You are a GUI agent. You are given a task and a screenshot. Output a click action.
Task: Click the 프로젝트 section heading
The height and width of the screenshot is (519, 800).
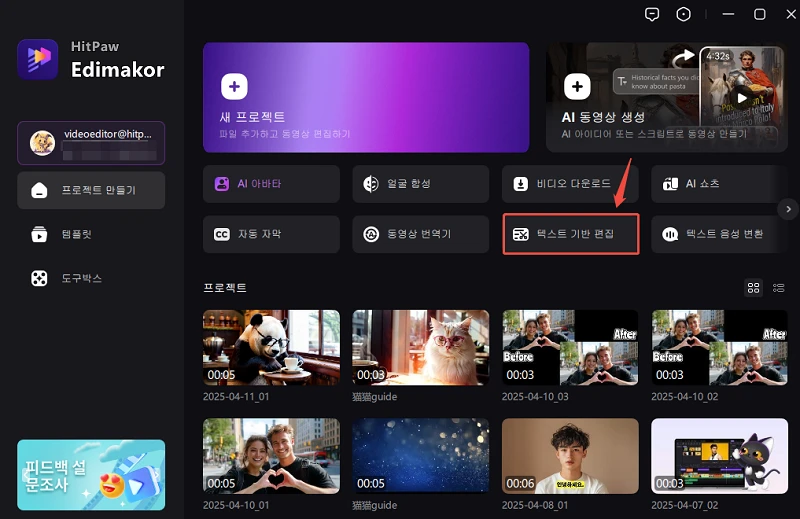(x=225, y=288)
